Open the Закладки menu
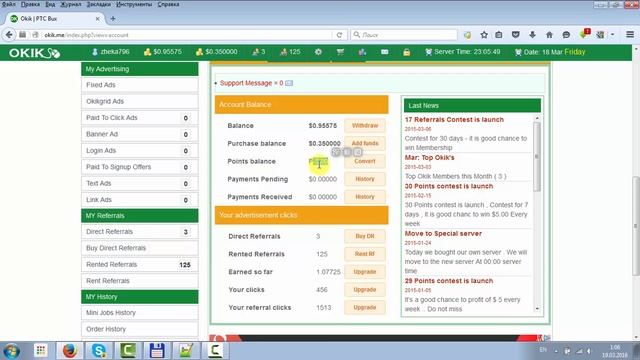This screenshot has height=360, width=640. tap(99, 4)
